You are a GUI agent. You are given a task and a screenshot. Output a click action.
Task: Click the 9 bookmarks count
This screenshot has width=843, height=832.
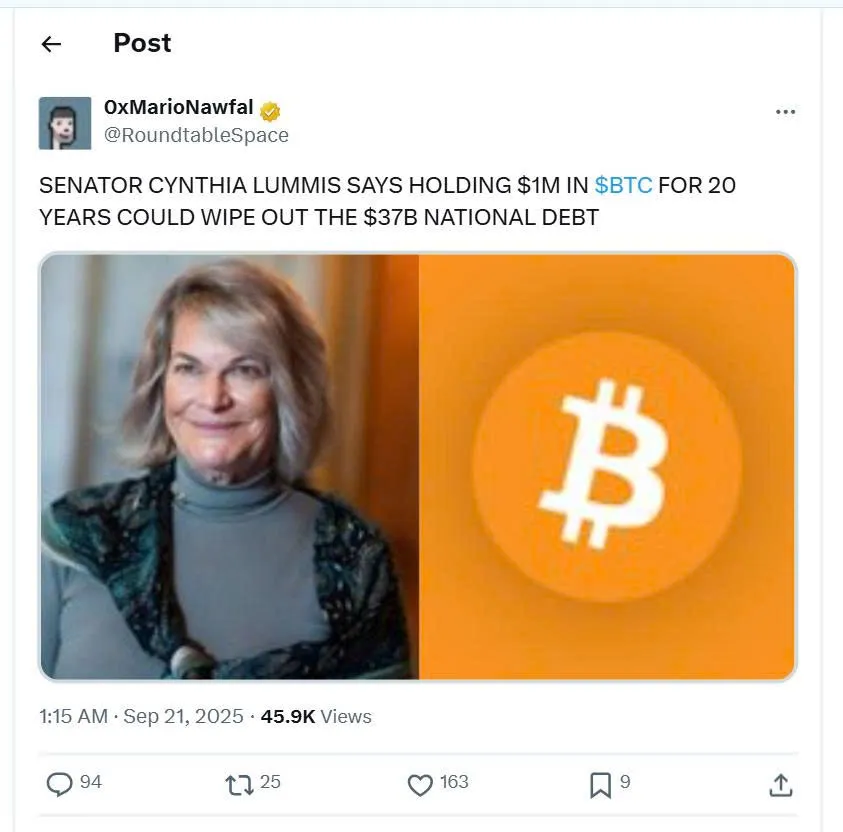tap(625, 781)
